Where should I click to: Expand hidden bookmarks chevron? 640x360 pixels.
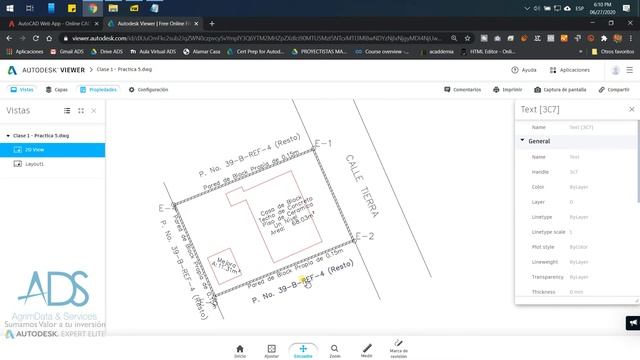pos(580,52)
